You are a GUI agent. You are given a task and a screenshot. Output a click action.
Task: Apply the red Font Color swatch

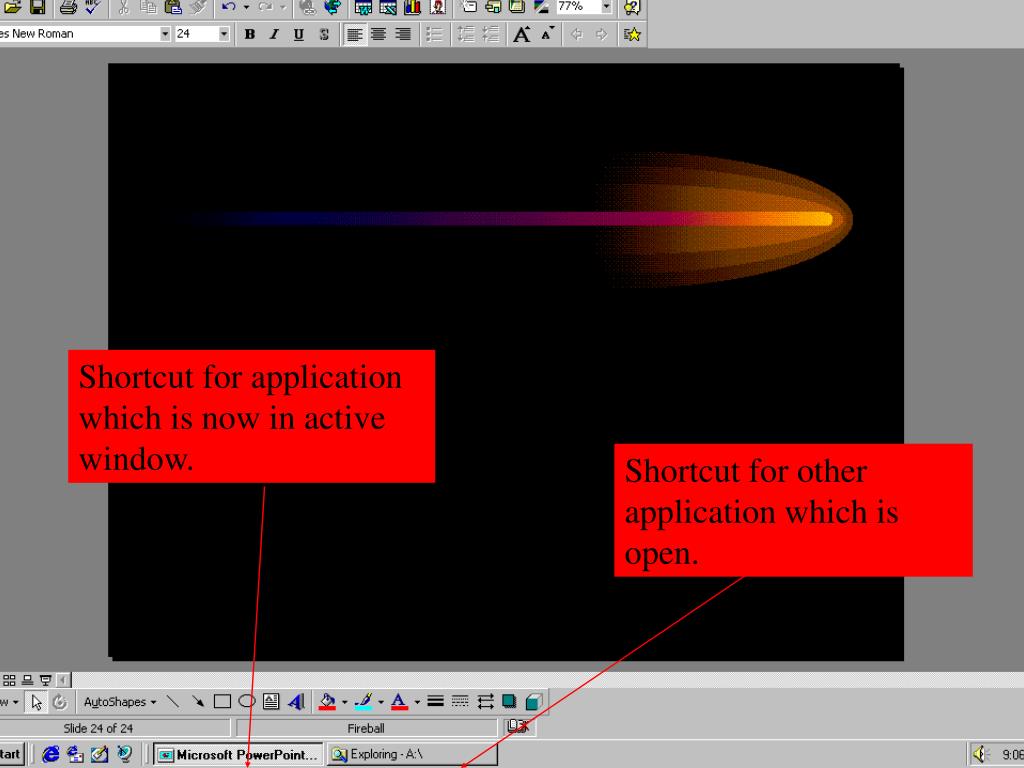(397, 702)
